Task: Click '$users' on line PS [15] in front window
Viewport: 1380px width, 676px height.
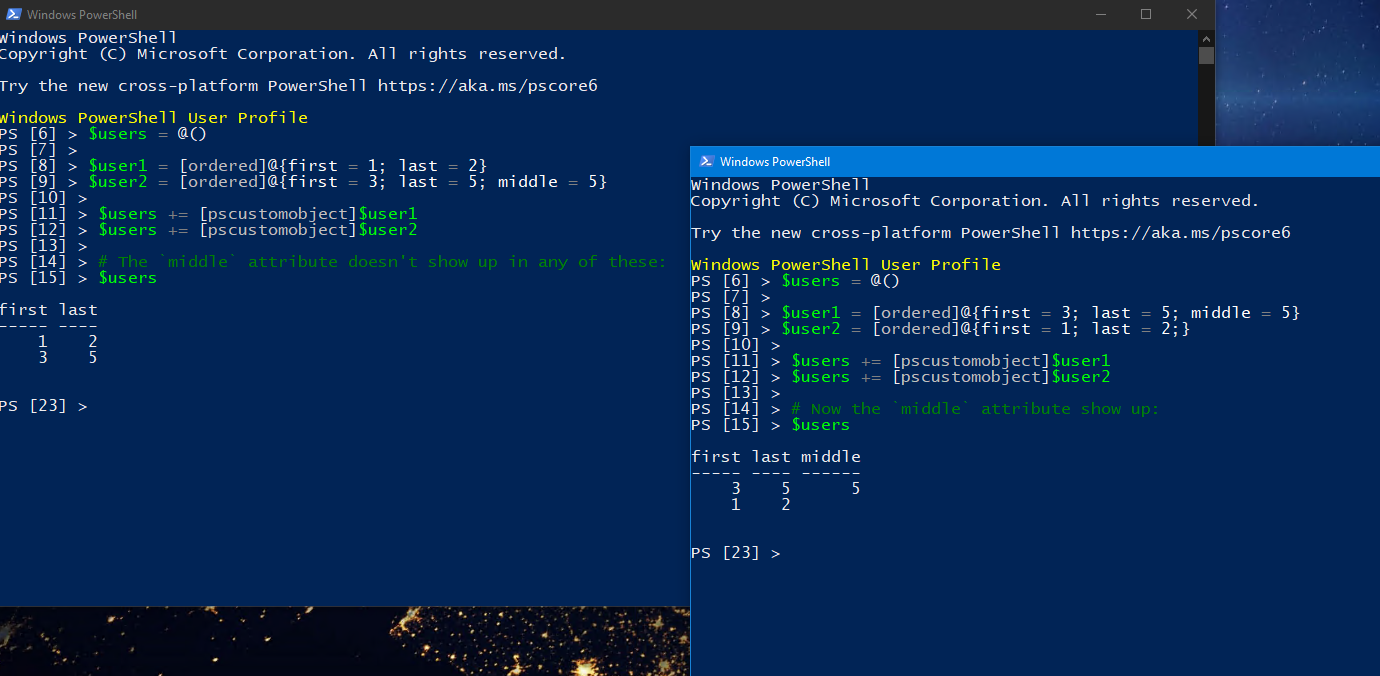Action: (x=821, y=425)
